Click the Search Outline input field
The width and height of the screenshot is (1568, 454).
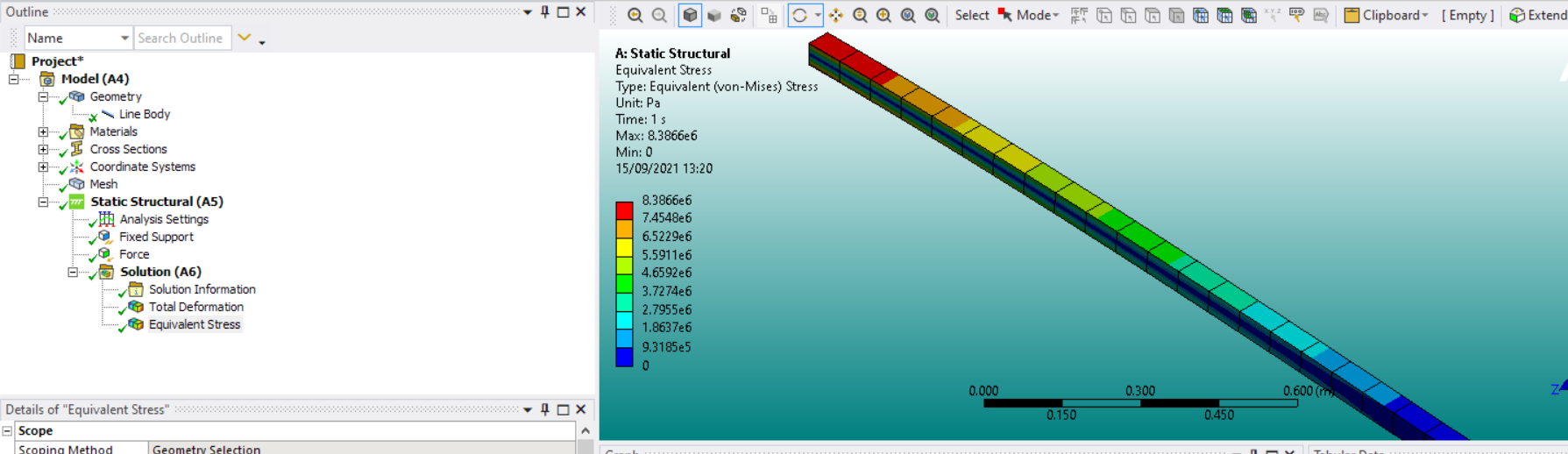pyautogui.click(x=181, y=39)
